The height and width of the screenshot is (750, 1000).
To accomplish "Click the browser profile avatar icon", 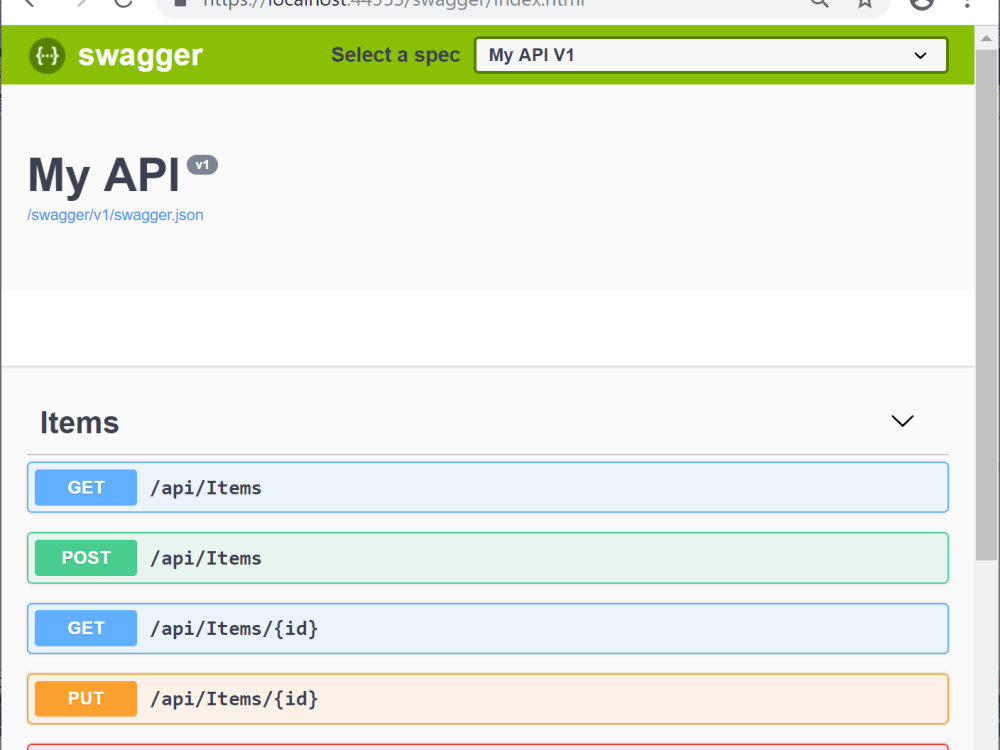I will 921,4.
